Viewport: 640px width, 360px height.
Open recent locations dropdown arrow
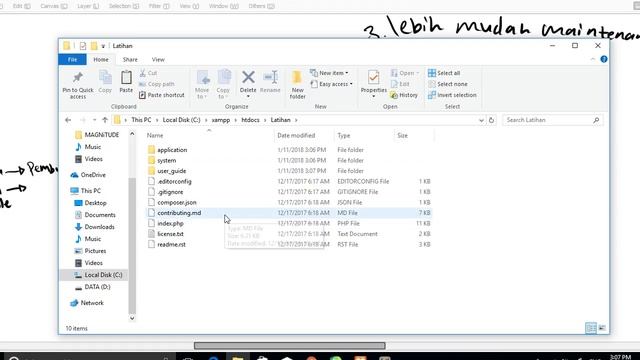tap(94, 120)
